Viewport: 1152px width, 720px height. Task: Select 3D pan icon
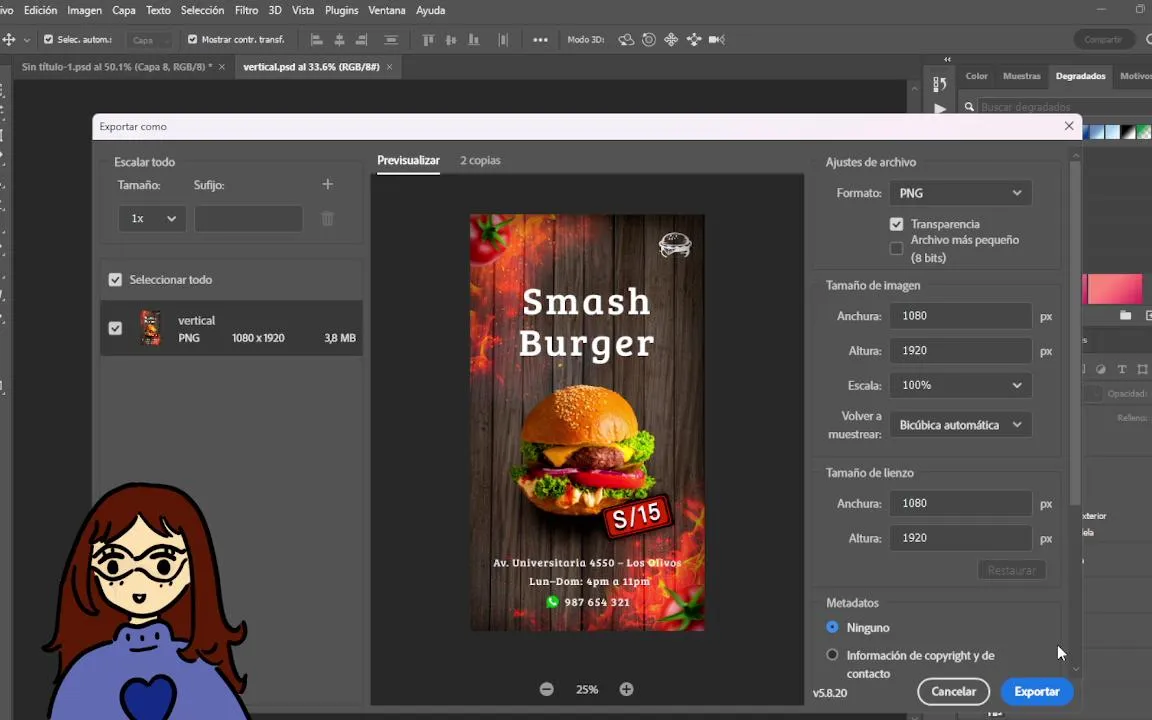tap(671, 40)
